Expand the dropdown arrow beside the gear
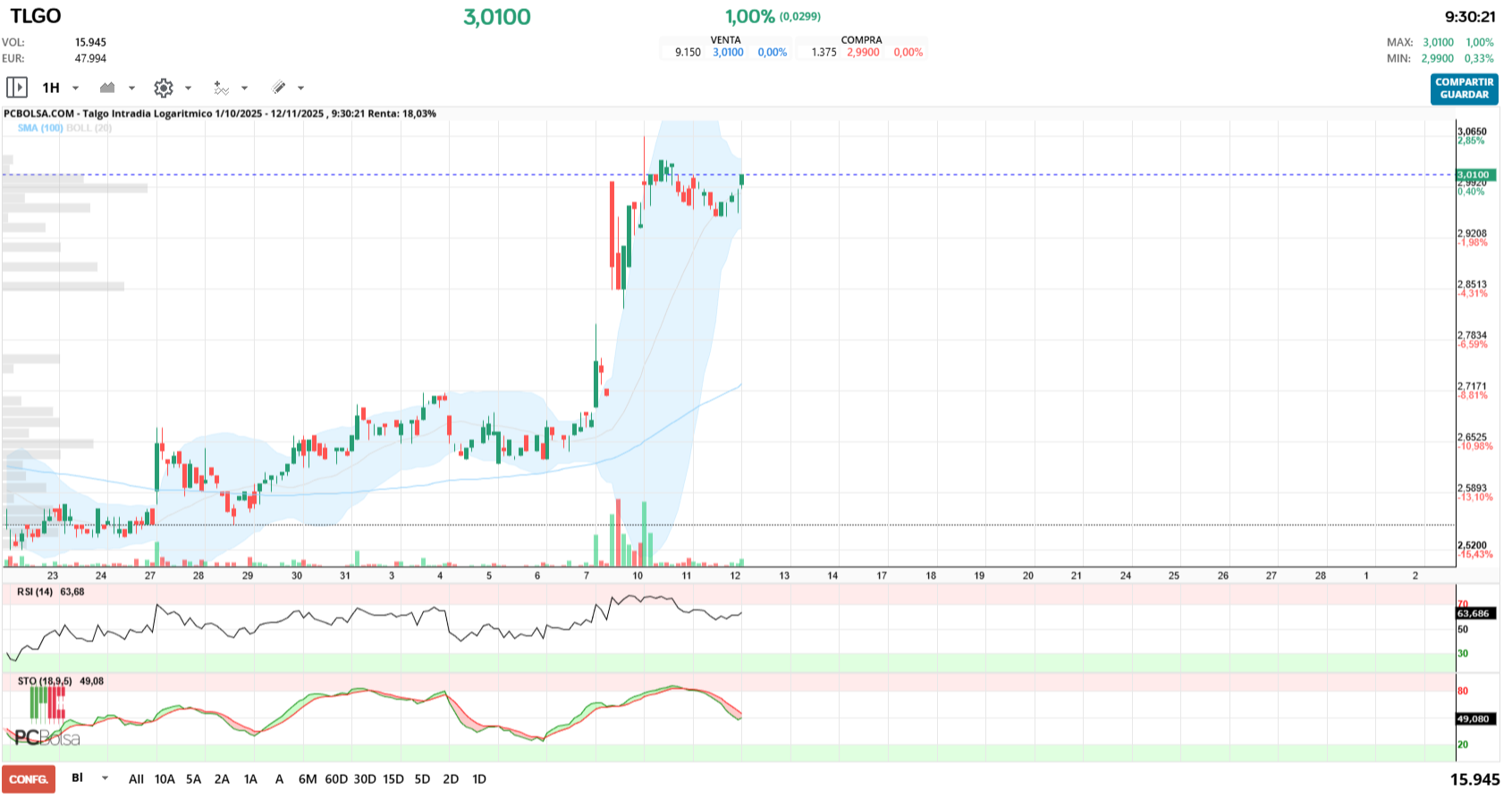The image size is (1512, 798). coord(188,88)
